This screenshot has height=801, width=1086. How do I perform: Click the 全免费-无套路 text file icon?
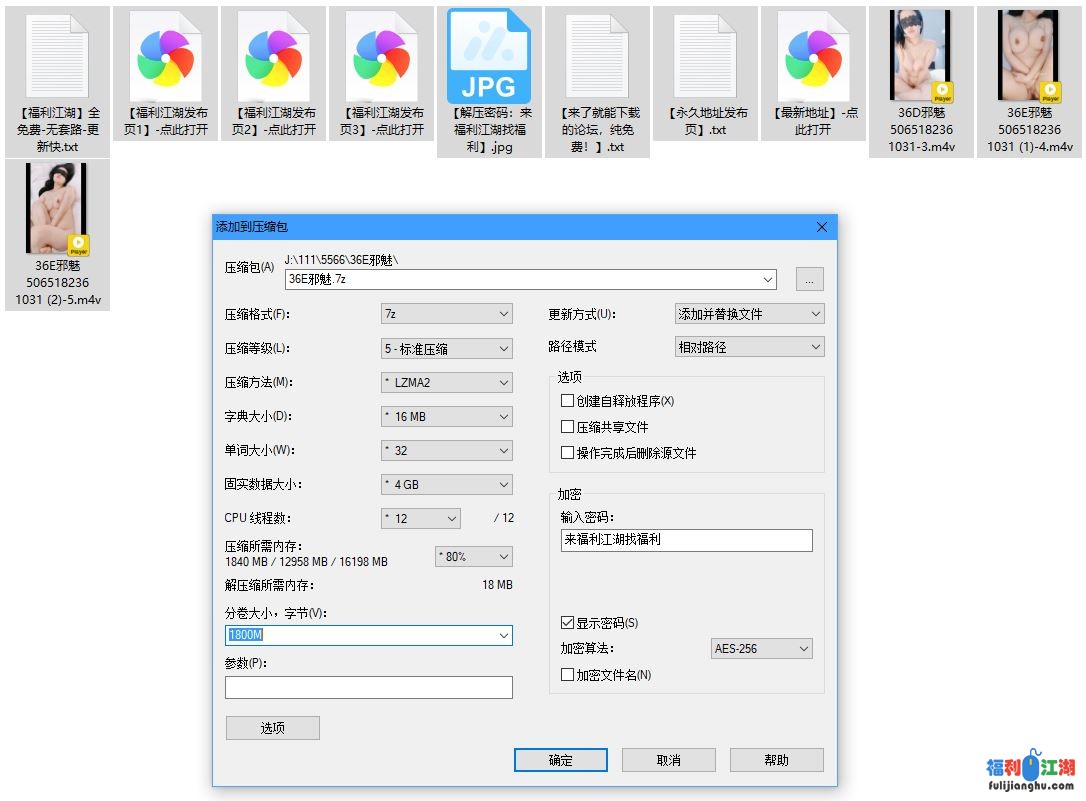57,57
